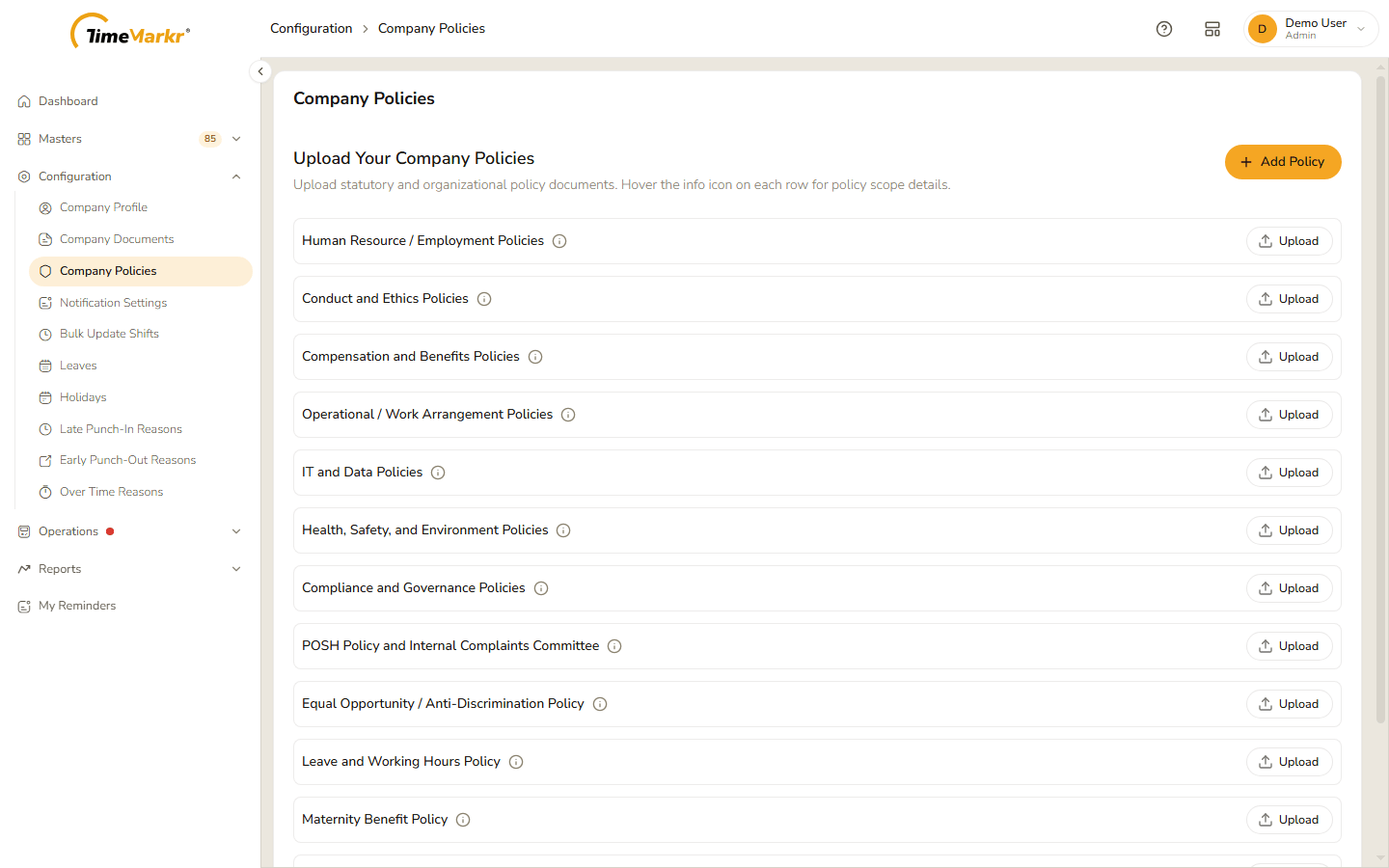Click the Demo User avatar circle

click(1262, 29)
